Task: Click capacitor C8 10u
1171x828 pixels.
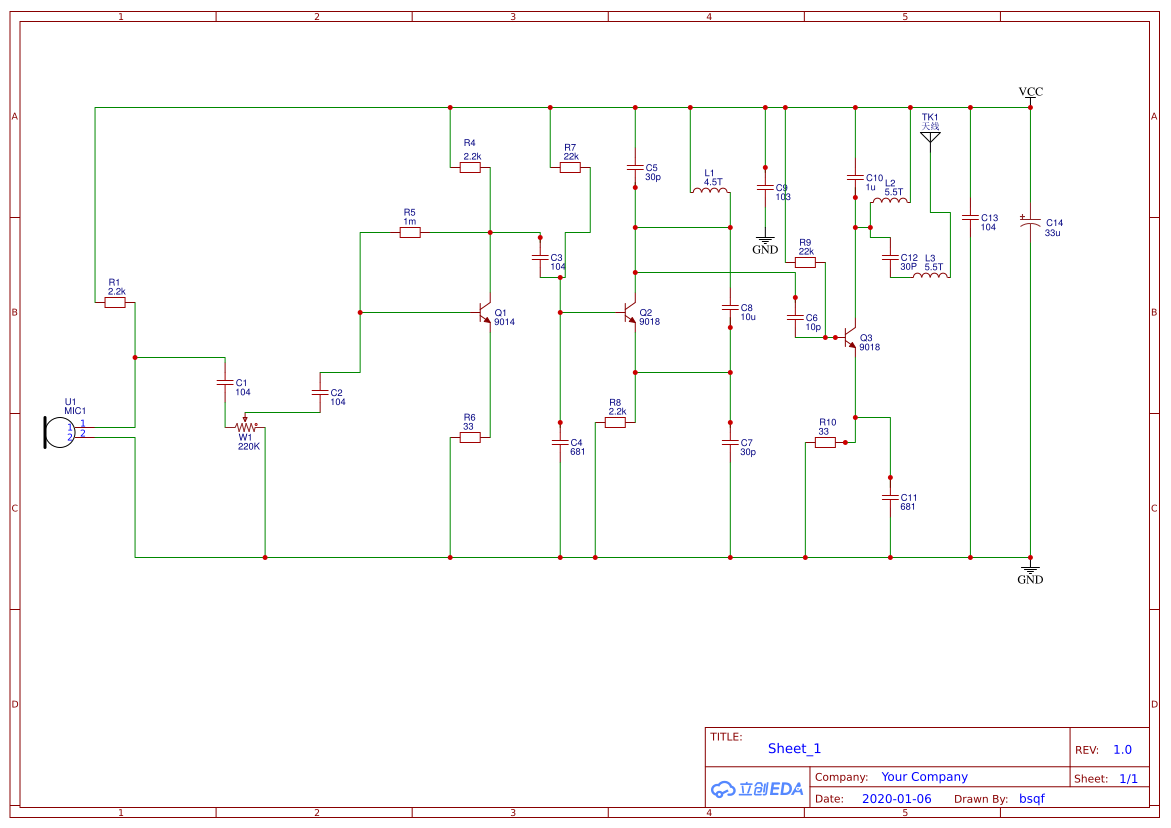Action: (730, 308)
